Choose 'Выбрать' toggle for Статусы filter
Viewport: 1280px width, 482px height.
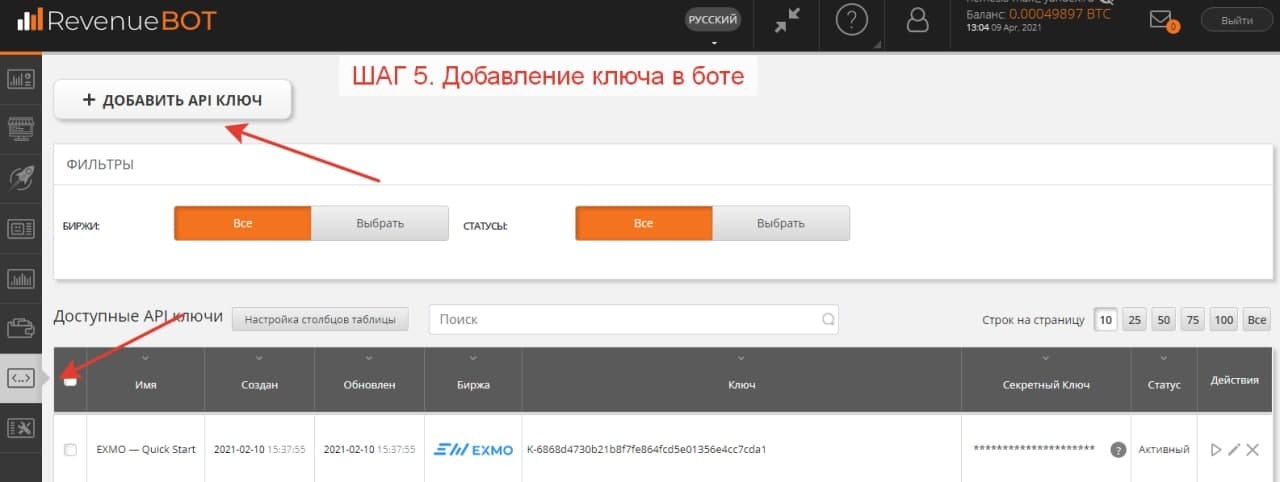point(780,223)
